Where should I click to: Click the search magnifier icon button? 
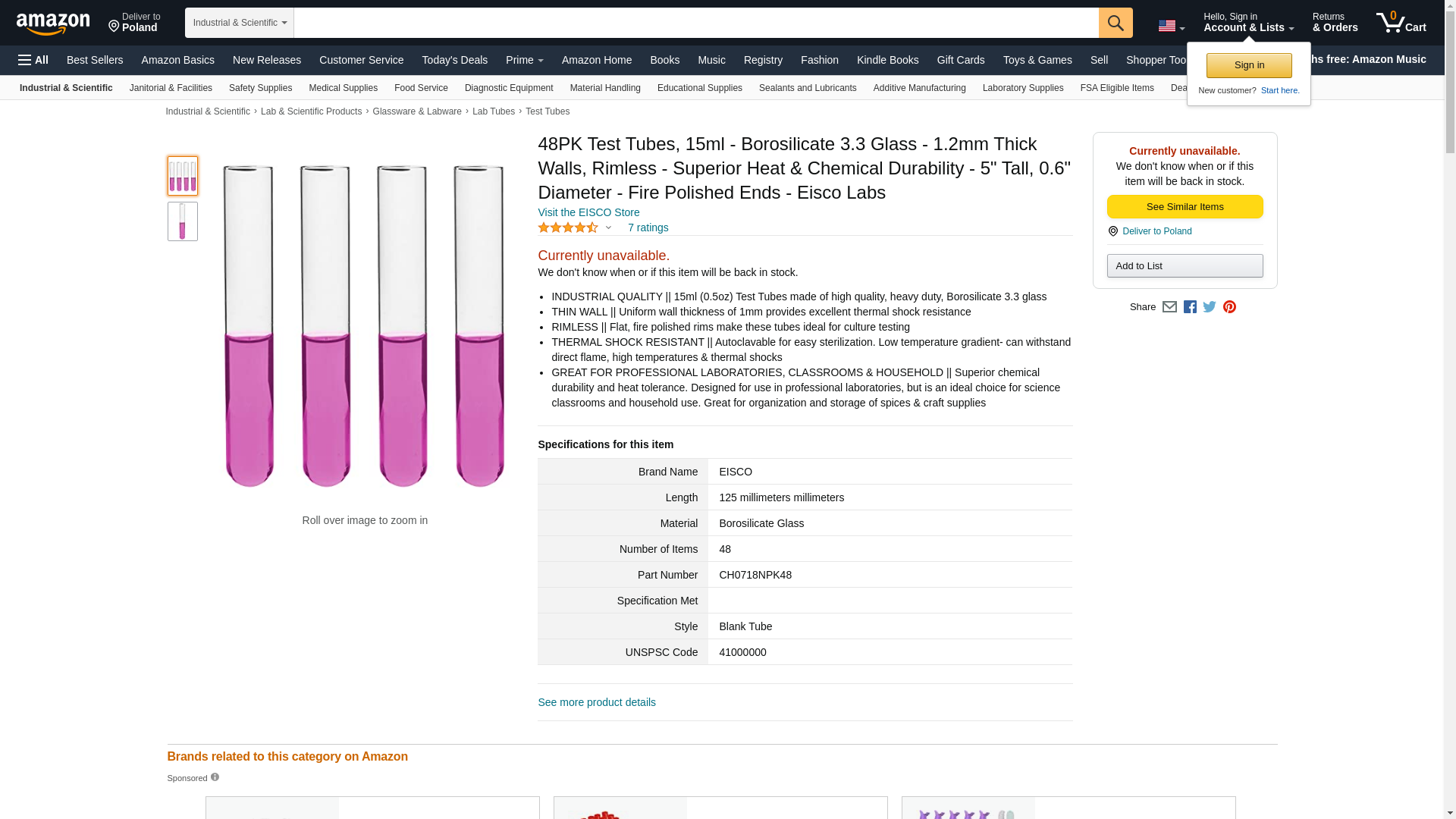1115,23
